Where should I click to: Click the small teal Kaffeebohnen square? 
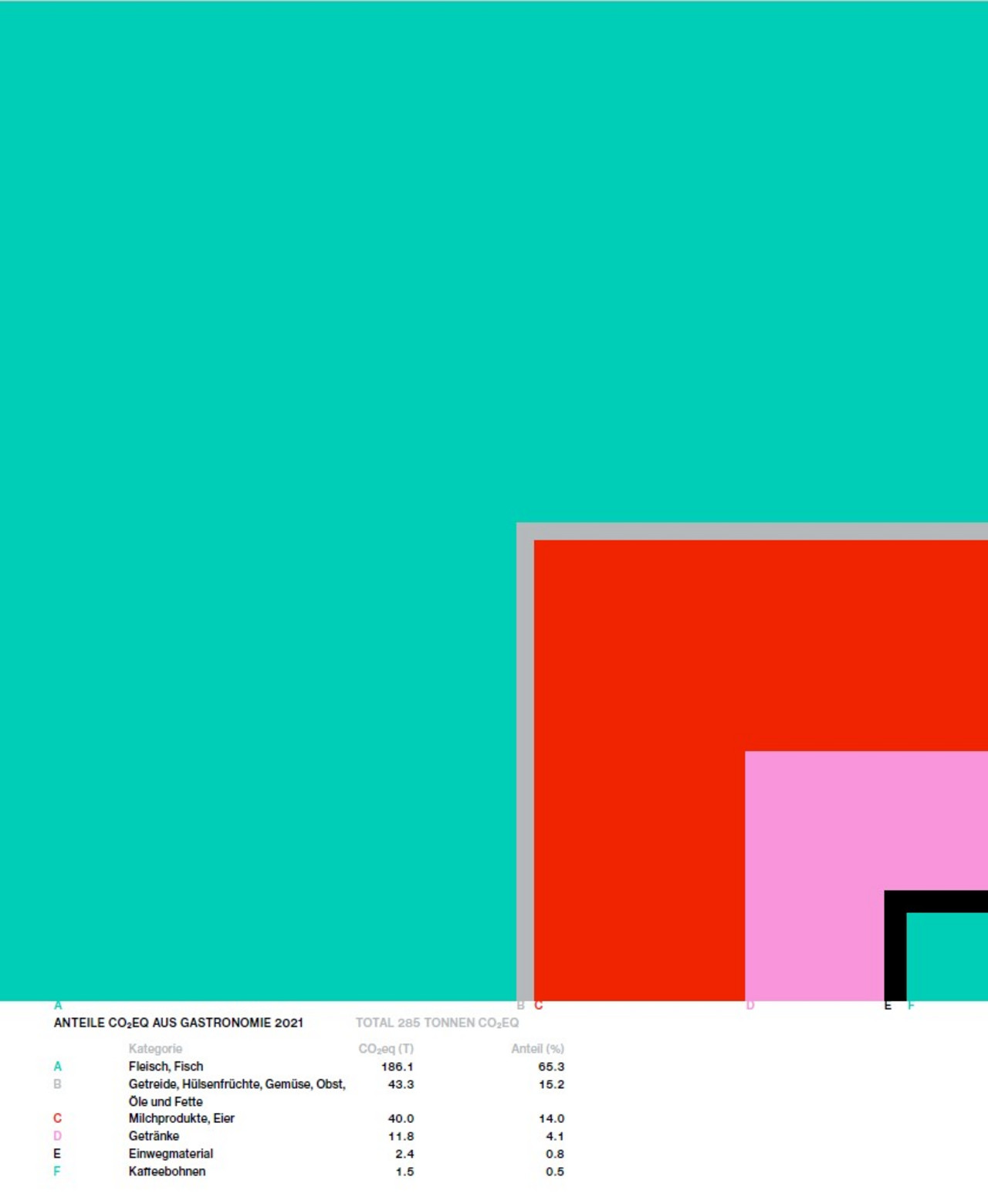click(947, 957)
